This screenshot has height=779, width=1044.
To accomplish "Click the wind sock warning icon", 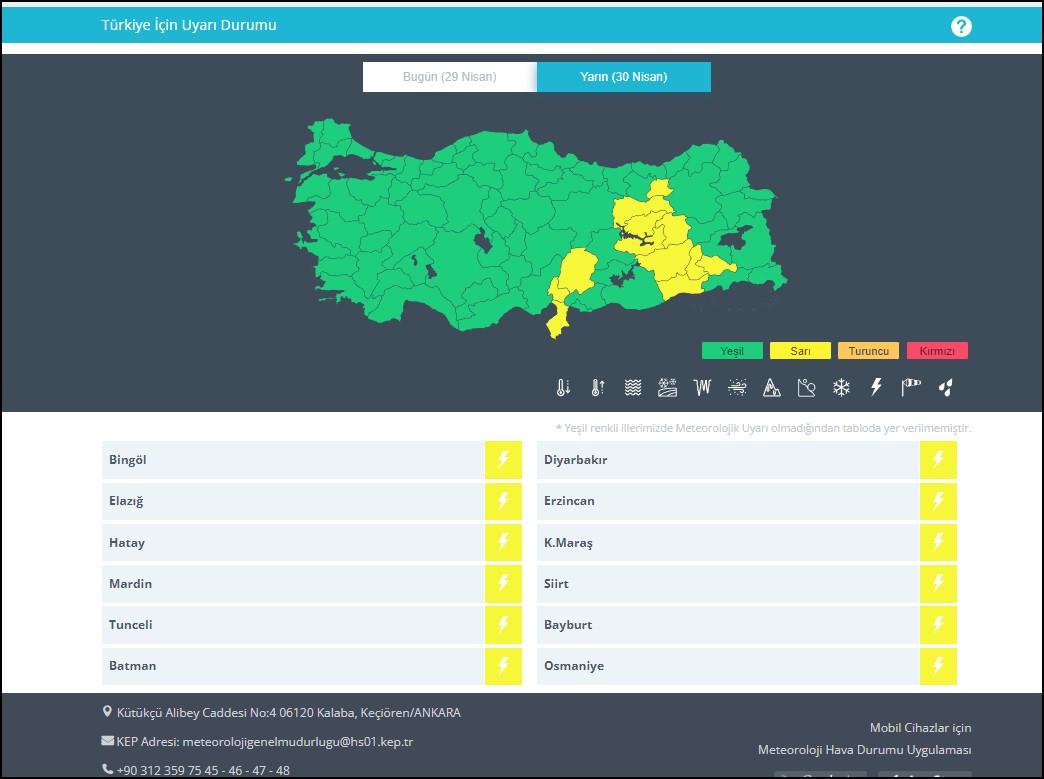I will coord(910,388).
